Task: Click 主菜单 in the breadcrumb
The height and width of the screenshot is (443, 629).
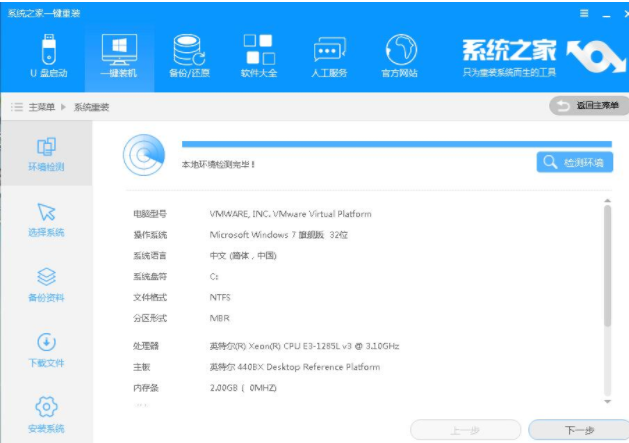Action: click(40, 106)
